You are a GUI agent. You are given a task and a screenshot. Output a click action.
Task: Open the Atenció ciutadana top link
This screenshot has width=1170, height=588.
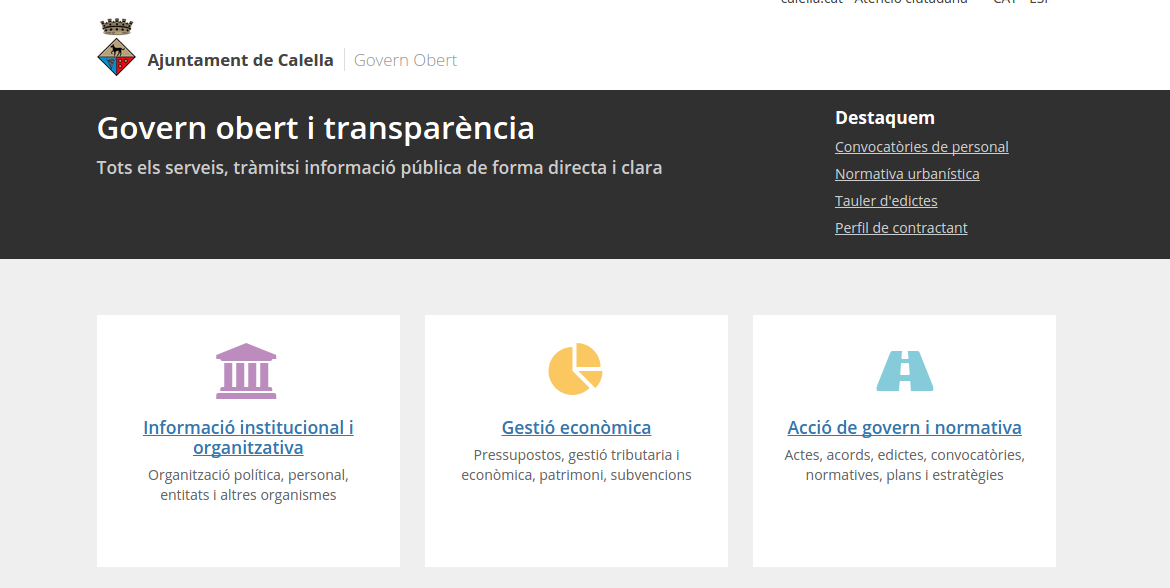[910, 3]
